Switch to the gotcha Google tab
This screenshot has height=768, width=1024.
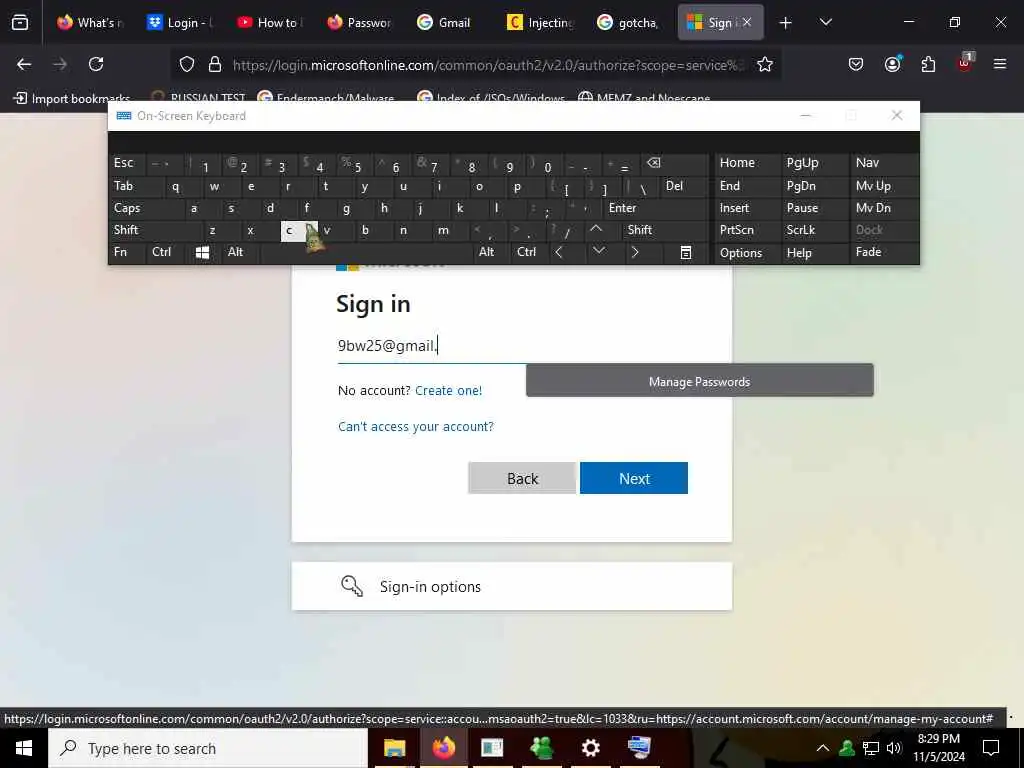tap(628, 22)
